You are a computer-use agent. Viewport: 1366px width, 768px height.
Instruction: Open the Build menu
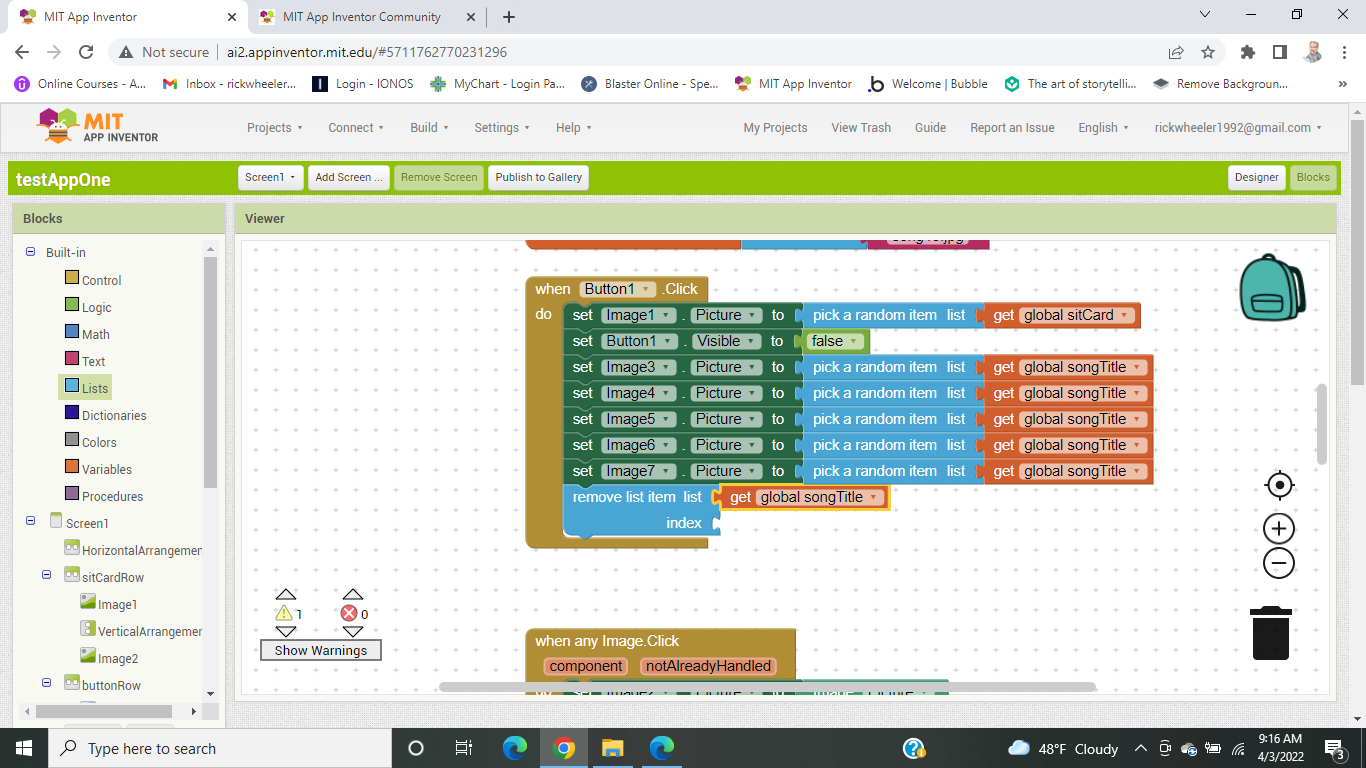[429, 127]
